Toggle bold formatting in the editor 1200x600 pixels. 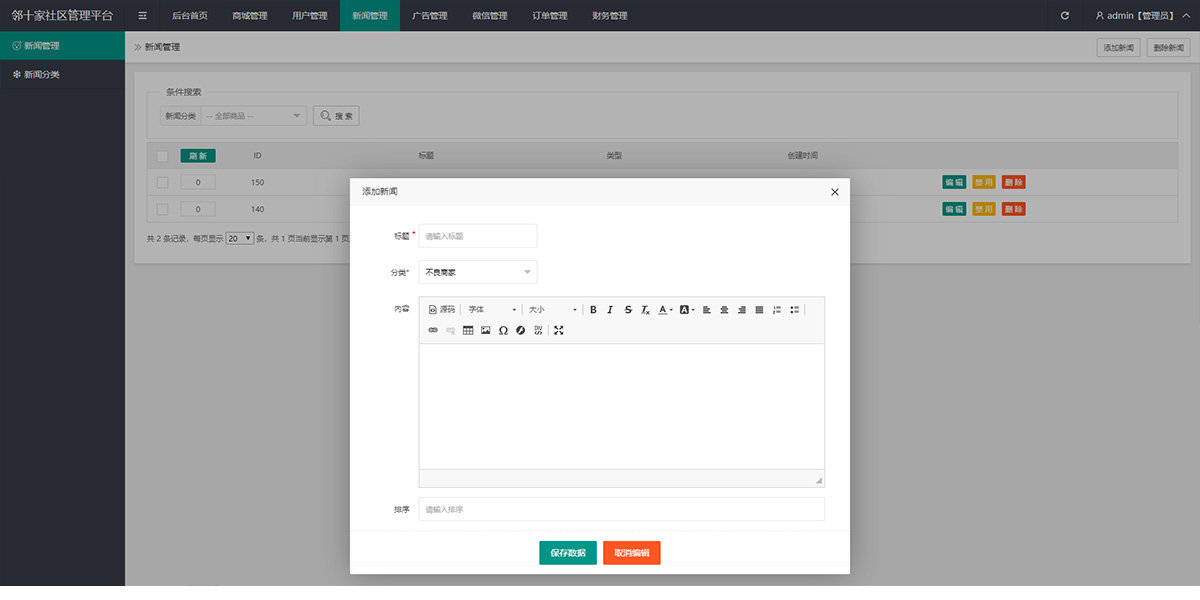(593, 310)
